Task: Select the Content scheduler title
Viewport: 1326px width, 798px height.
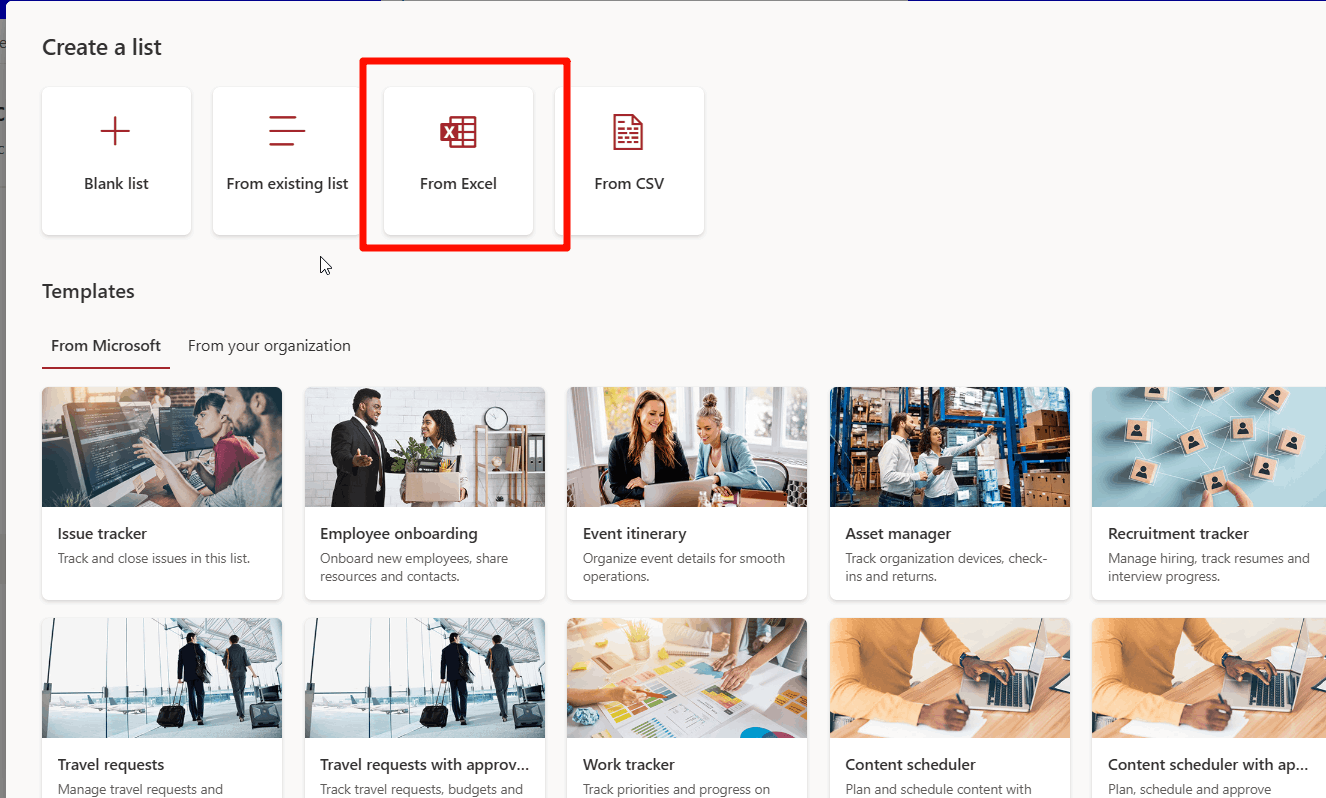Action: 910,765
